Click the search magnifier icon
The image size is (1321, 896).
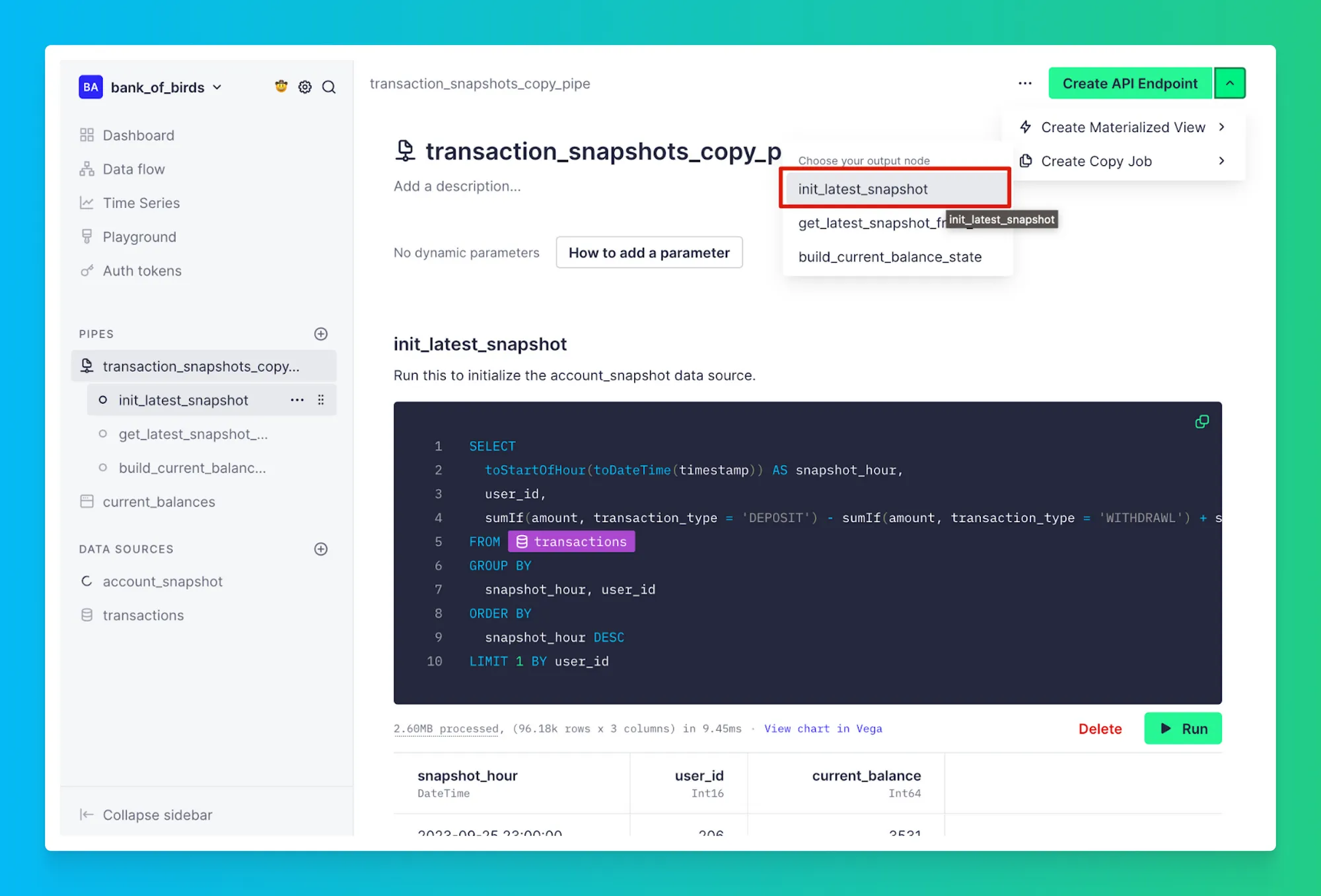(x=328, y=87)
